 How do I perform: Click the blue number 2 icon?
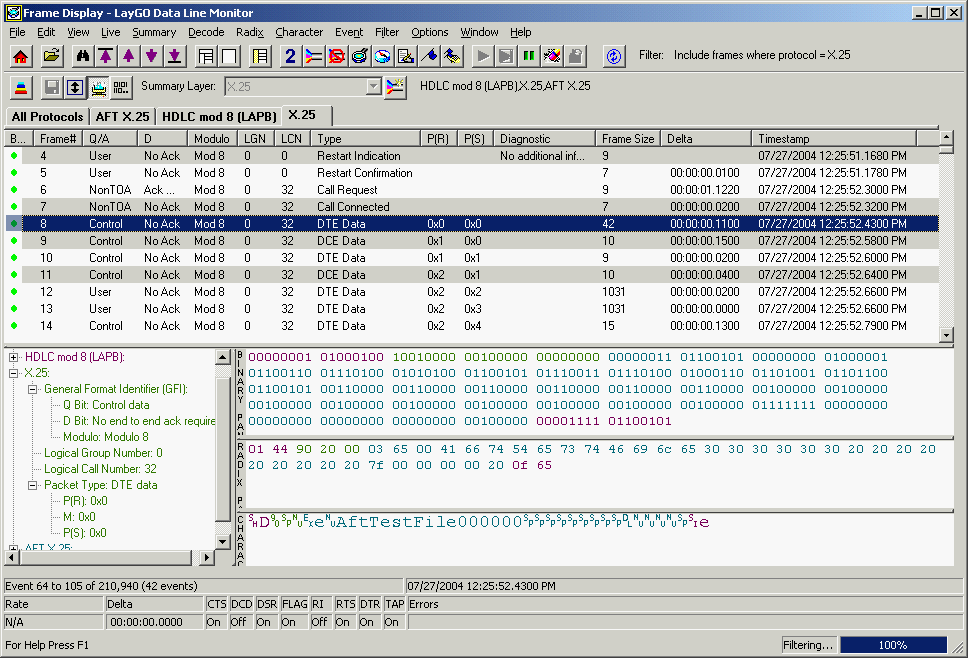[x=290, y=56]
